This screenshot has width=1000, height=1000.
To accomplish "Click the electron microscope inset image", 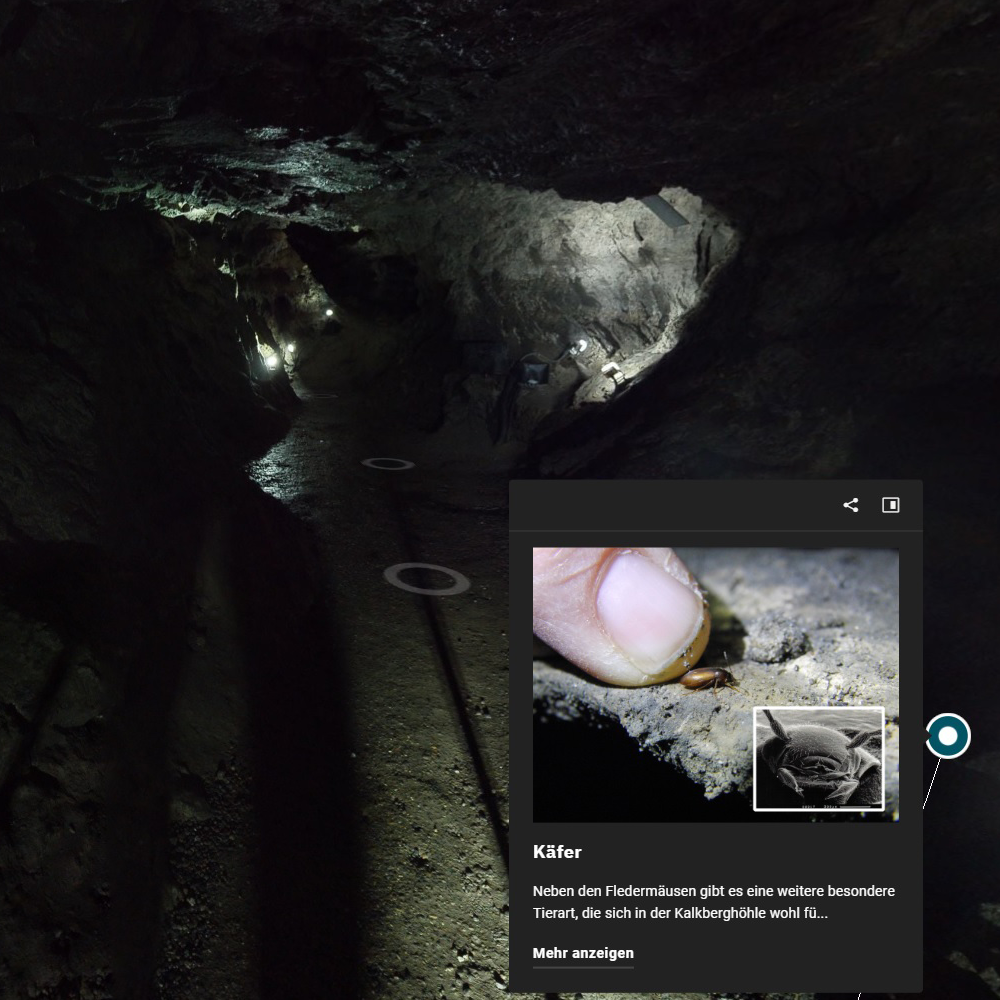I will (x=818, y=758).
